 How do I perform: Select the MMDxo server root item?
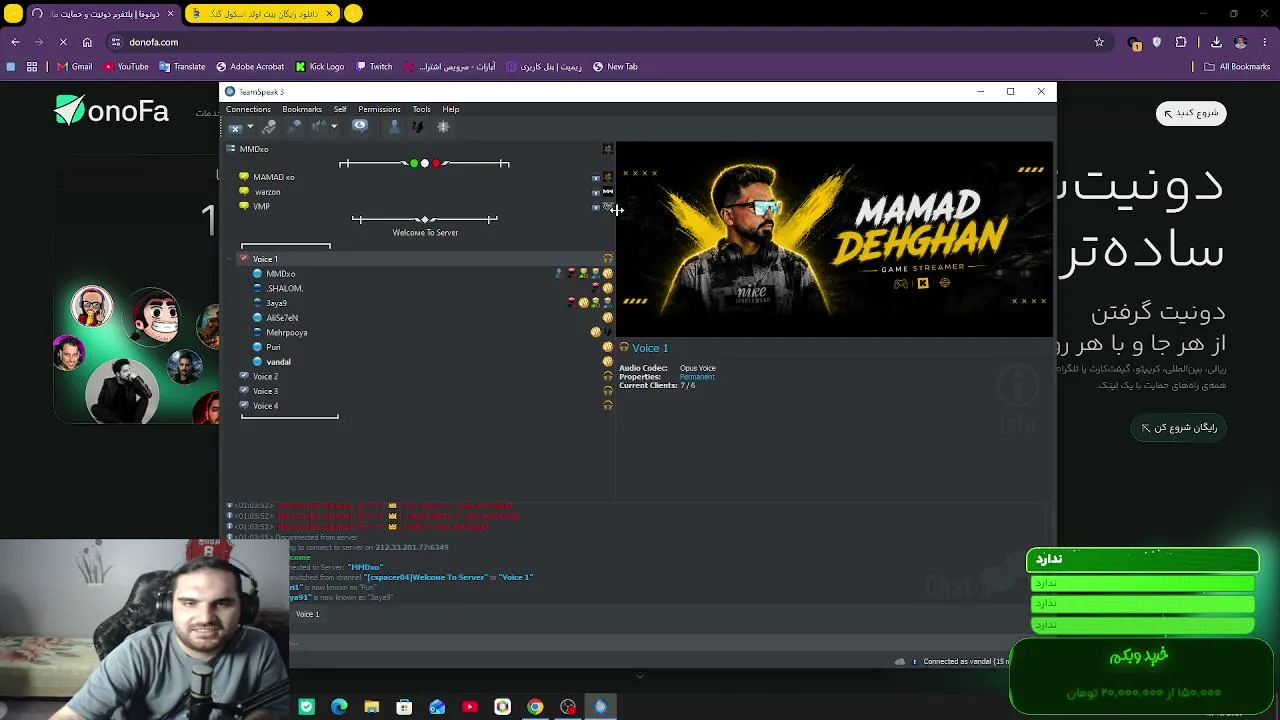254,149
